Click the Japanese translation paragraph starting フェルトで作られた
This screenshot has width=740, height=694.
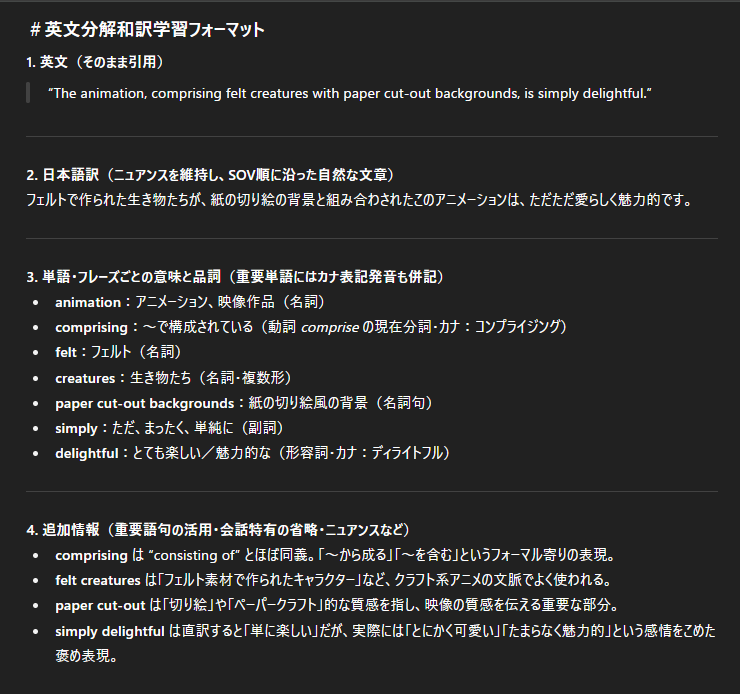359,199
